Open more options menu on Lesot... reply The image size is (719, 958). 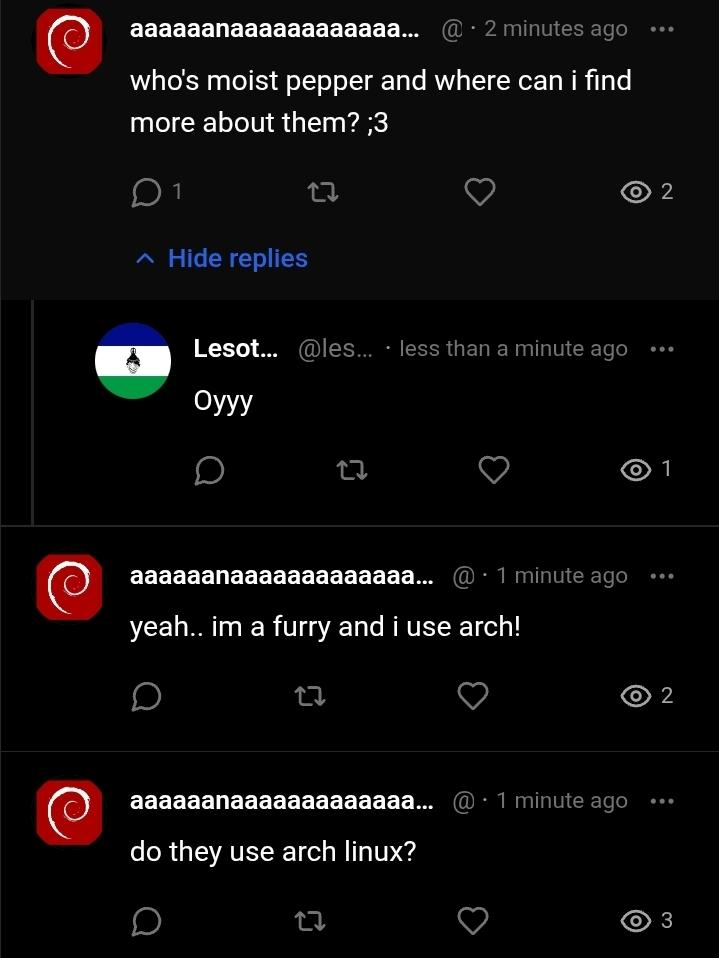[661, 349]
